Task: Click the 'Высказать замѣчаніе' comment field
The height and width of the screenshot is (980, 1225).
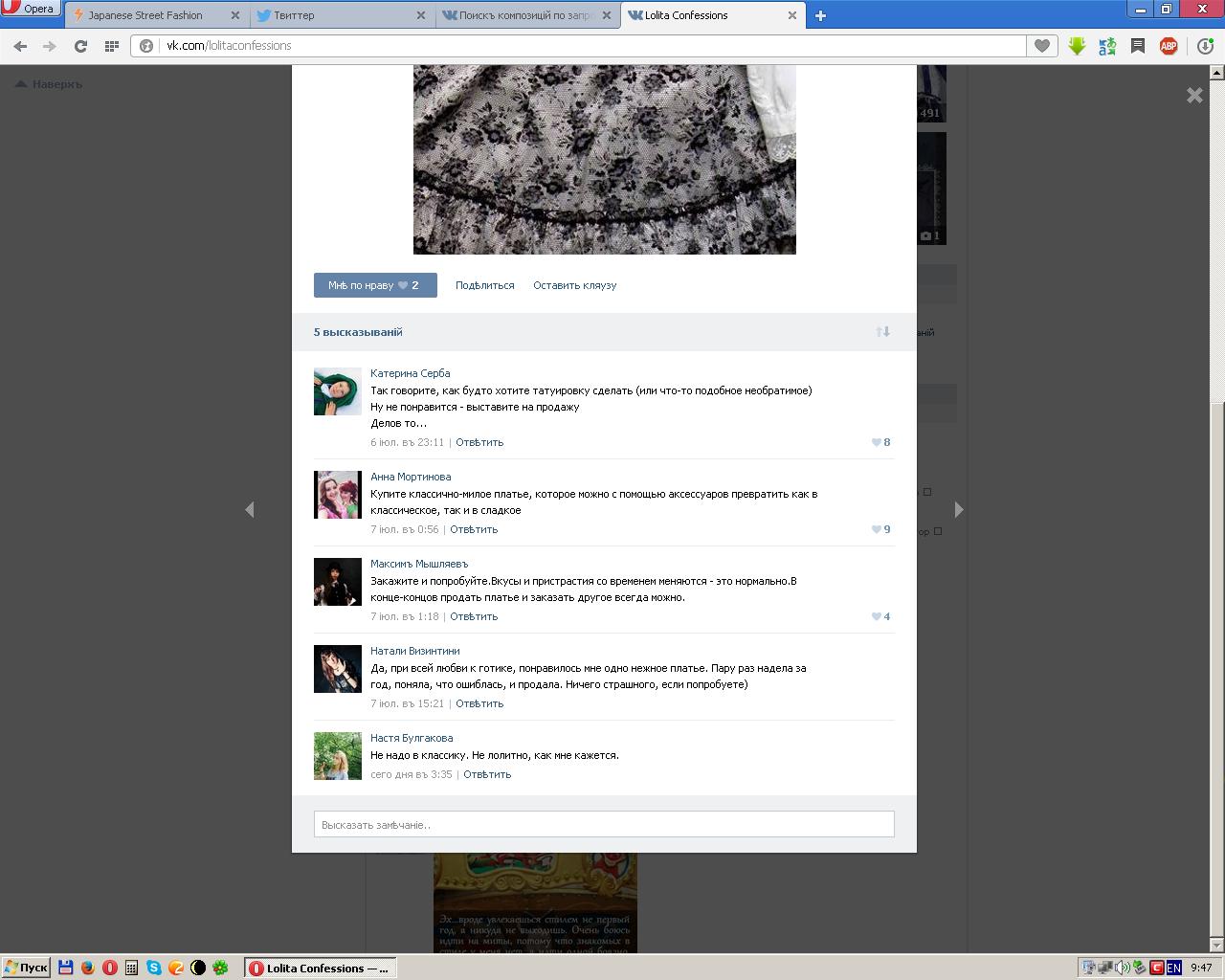Action: [x=604, y=824]
